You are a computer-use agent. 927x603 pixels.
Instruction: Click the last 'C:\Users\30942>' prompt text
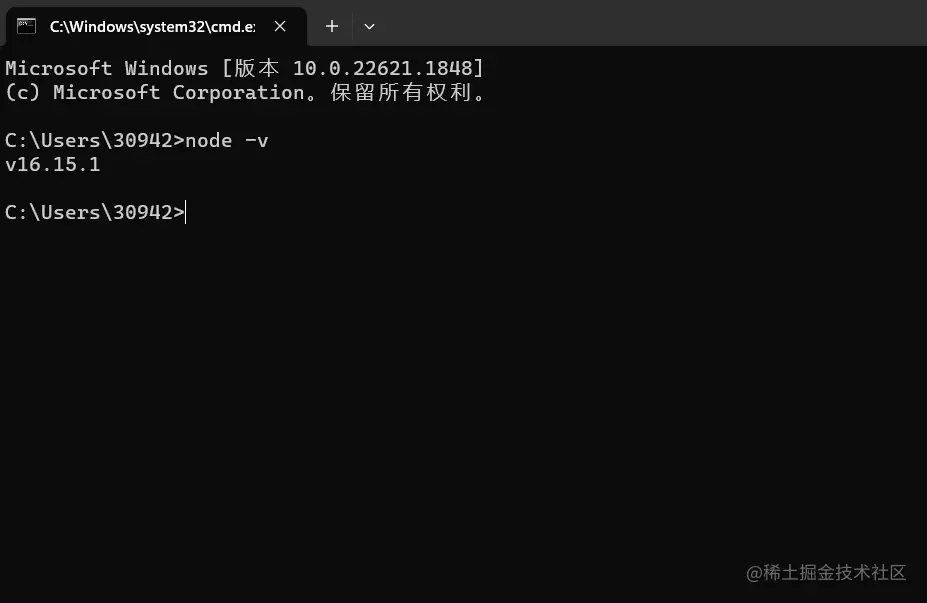pos(94,212)
